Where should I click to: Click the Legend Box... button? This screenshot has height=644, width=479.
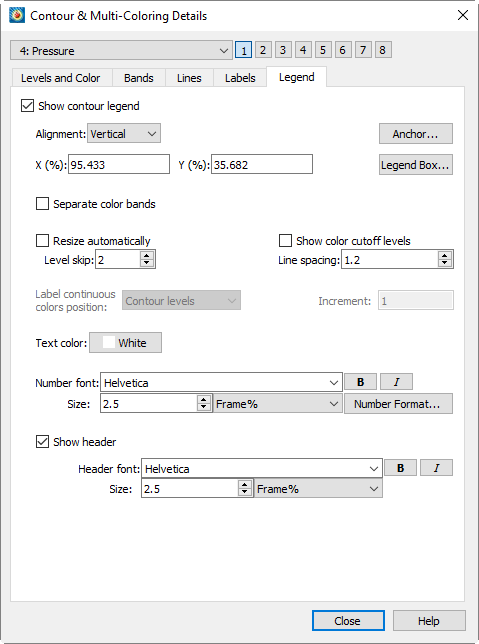tap(415, 165)
